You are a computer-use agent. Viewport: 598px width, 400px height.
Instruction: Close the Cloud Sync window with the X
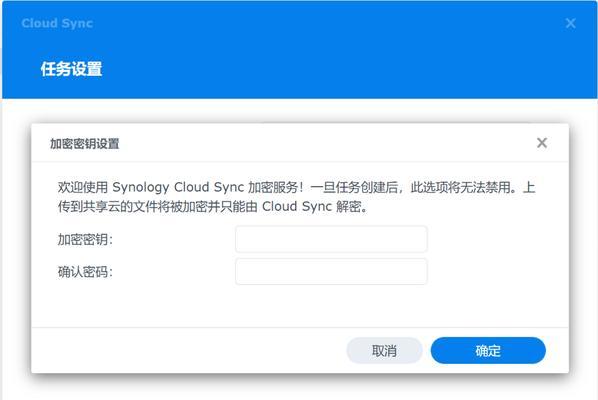(x=571, y=23)
